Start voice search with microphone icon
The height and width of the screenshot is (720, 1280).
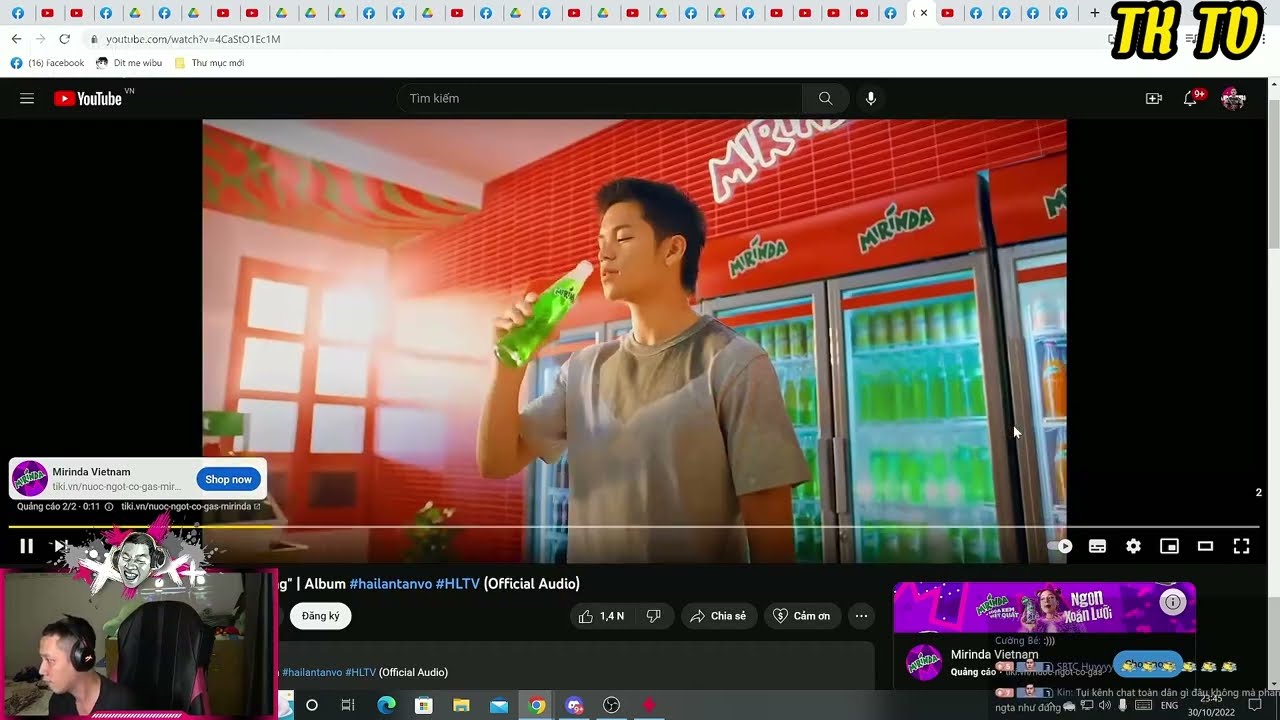(x=871, y=98)
